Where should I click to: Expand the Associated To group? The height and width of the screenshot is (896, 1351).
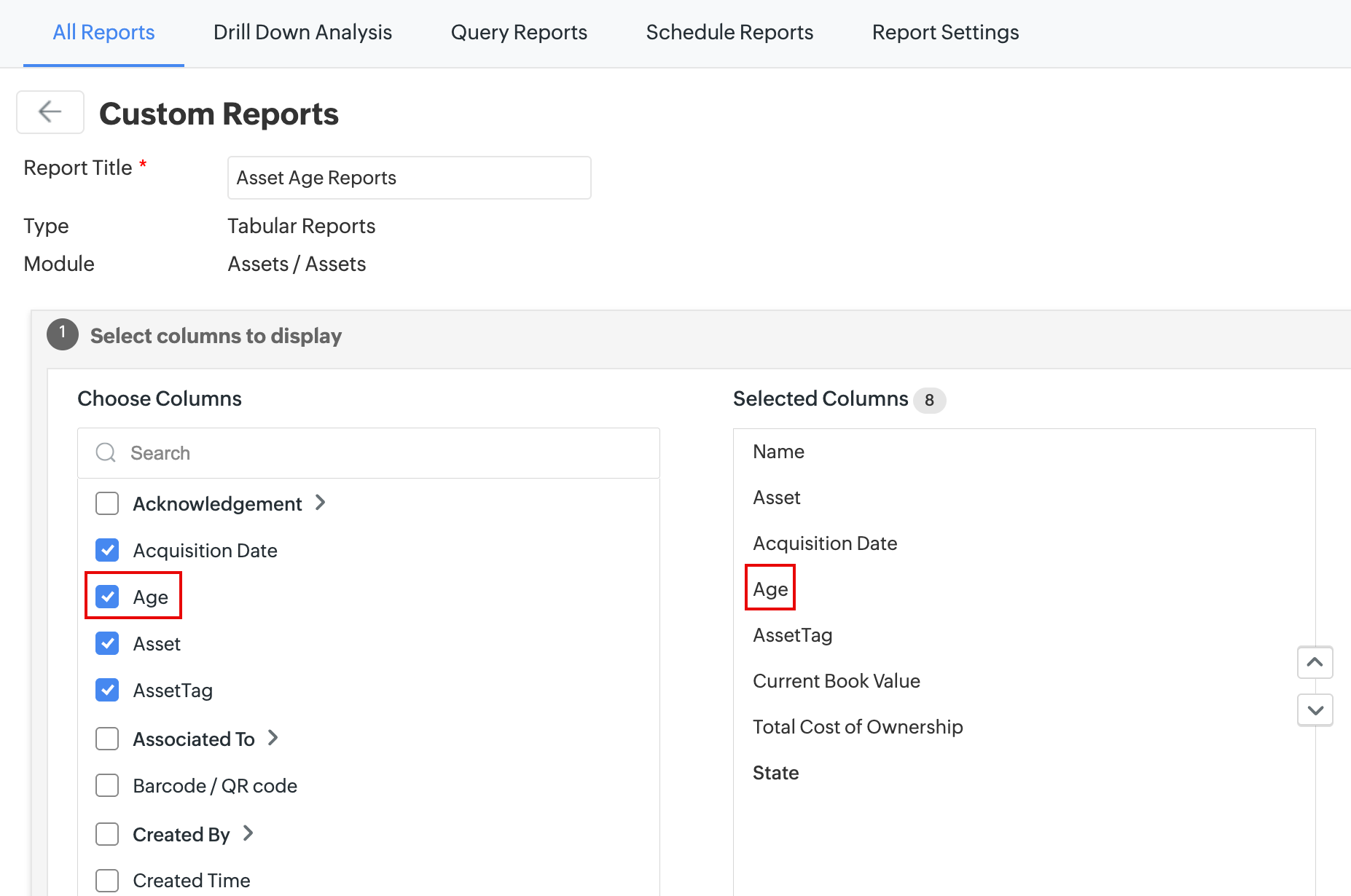tap(273, 738)
